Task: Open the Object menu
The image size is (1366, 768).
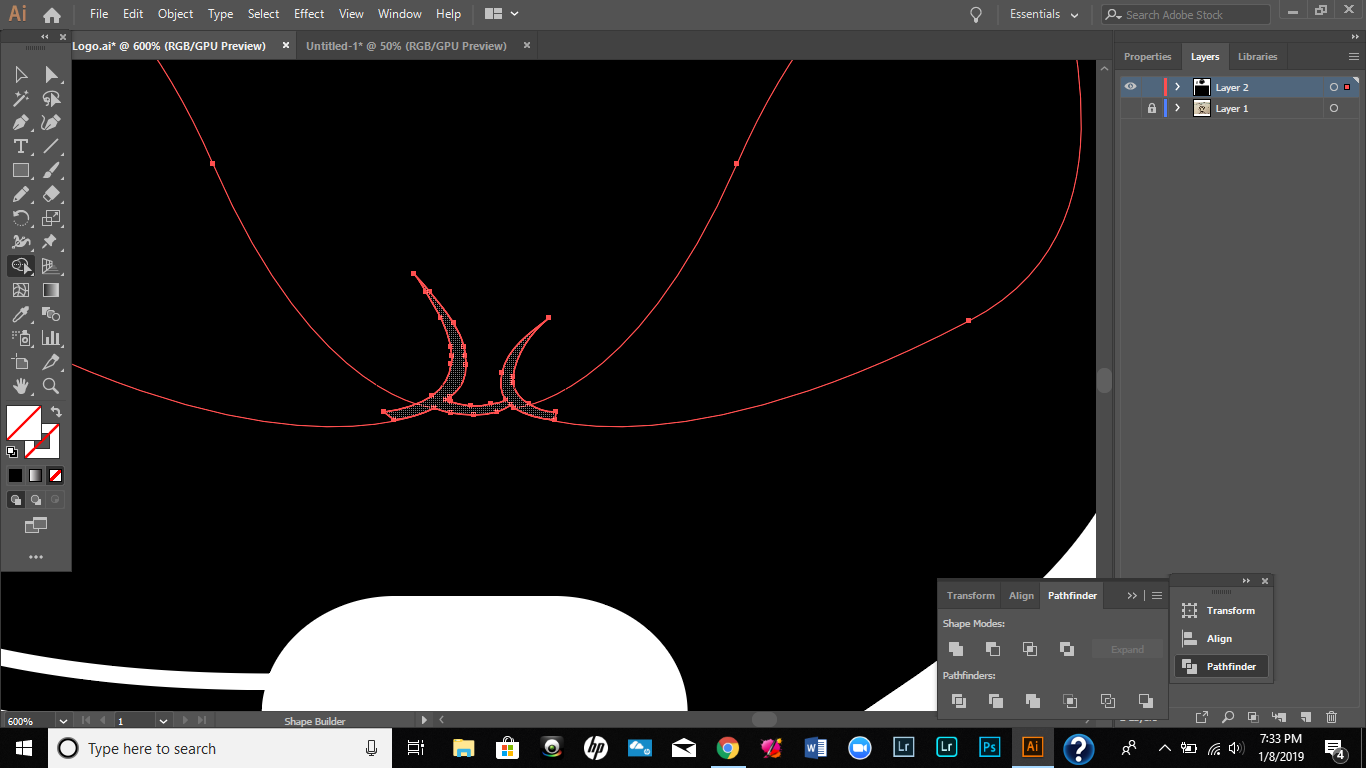Action: [x=175, y=13]
